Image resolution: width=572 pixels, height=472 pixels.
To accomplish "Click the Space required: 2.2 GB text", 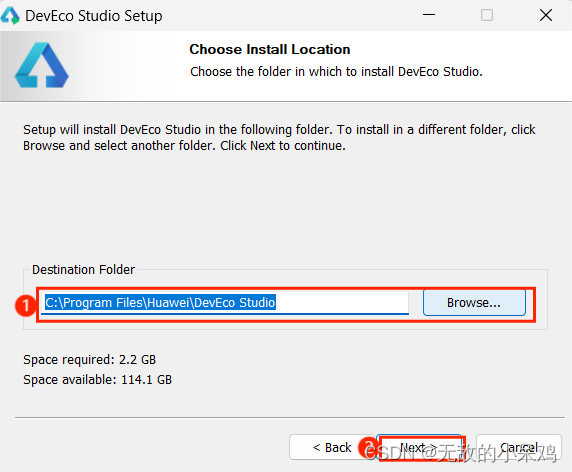I will [89, 360].
